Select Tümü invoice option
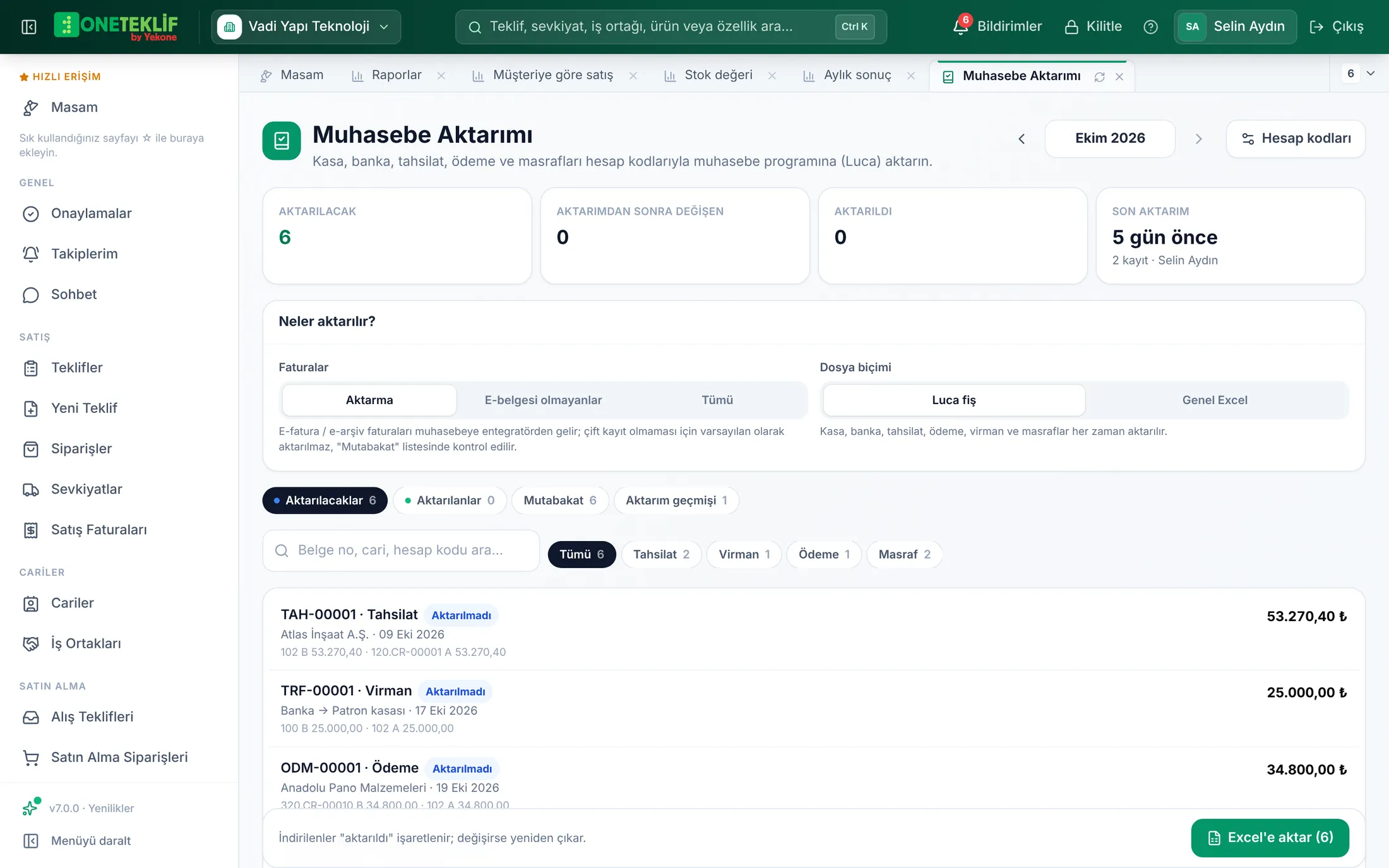The image size is (1389, 868). pos(717,400)
